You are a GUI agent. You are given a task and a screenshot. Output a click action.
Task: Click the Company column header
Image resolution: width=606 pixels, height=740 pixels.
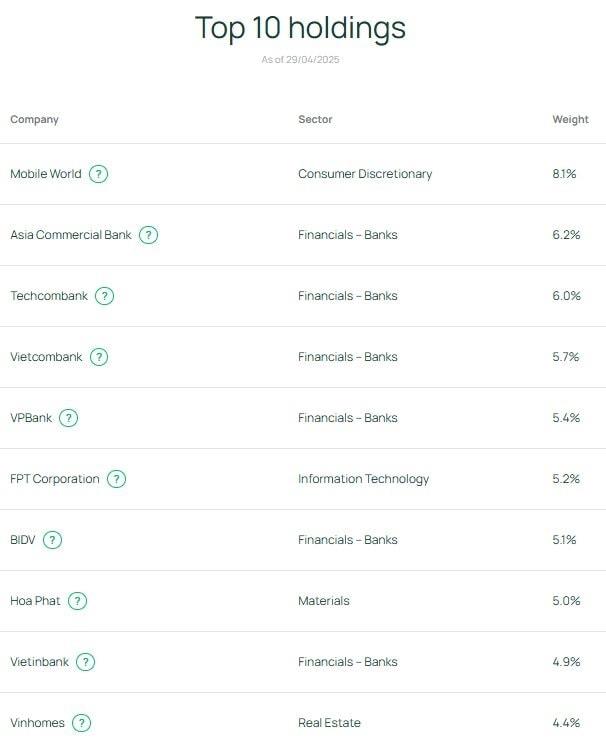tap(34, 120)
